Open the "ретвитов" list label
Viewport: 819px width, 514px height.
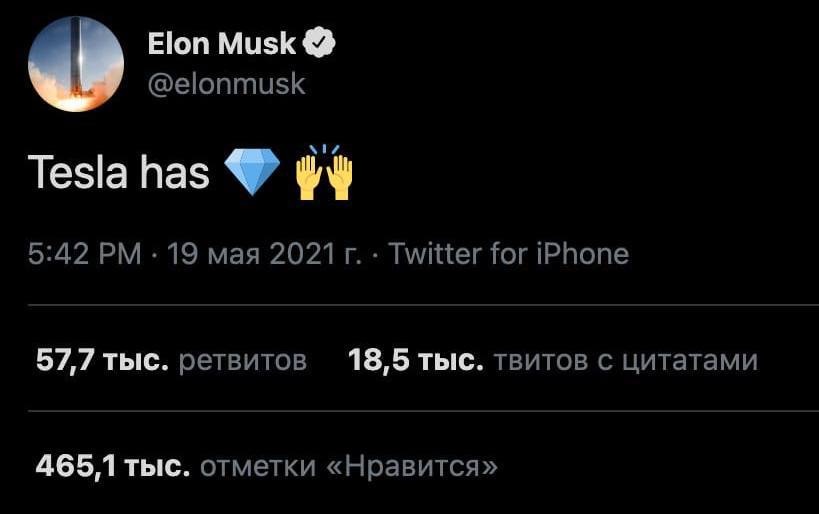click(x=242, y=360)
